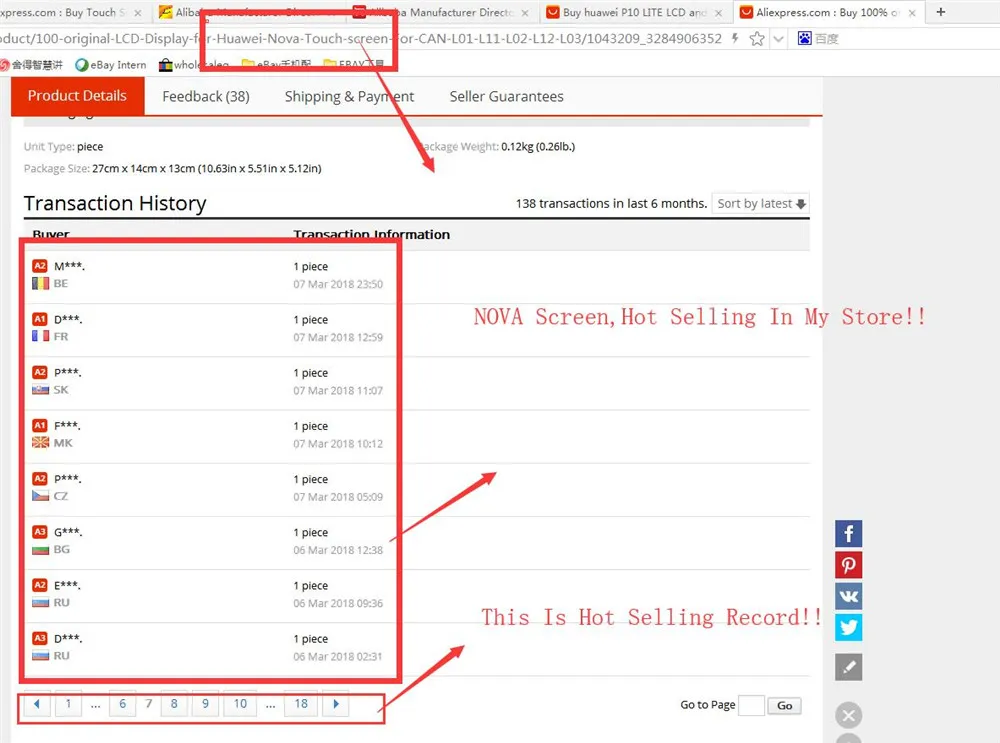
Task: Select the Baidu search engine icon
Action: [x=805, y=38]
